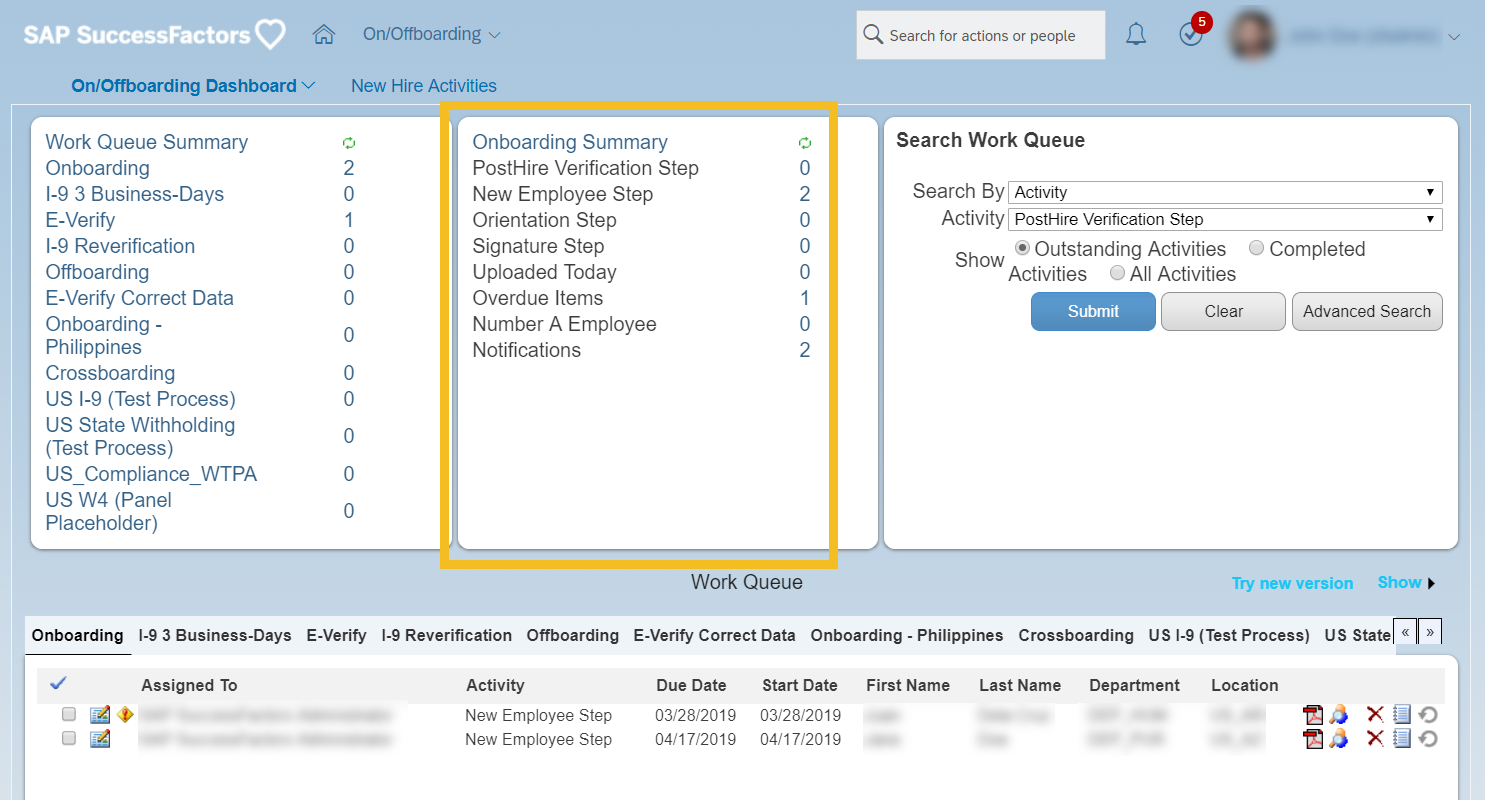Open E-Verify Correct Data tab

click(x=715, y=635)
